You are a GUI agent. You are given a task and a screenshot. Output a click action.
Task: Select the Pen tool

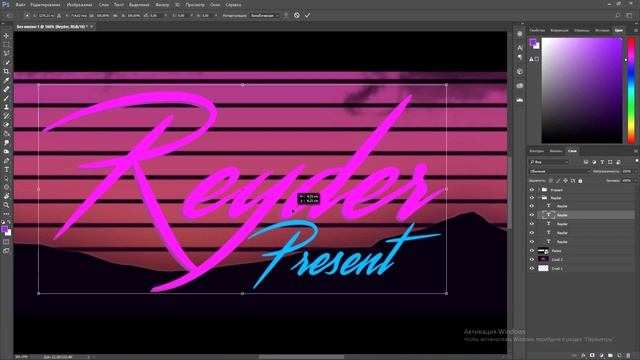(x=6, y=160)
